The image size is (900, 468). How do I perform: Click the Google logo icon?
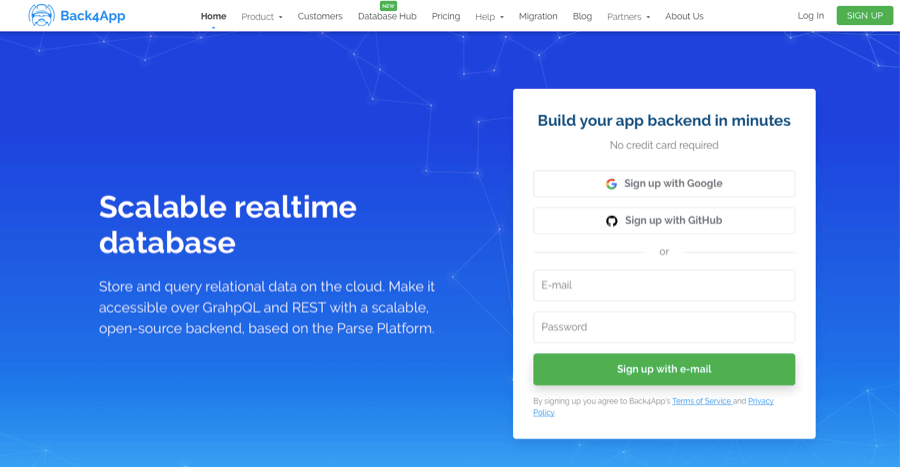pos(611,184)
